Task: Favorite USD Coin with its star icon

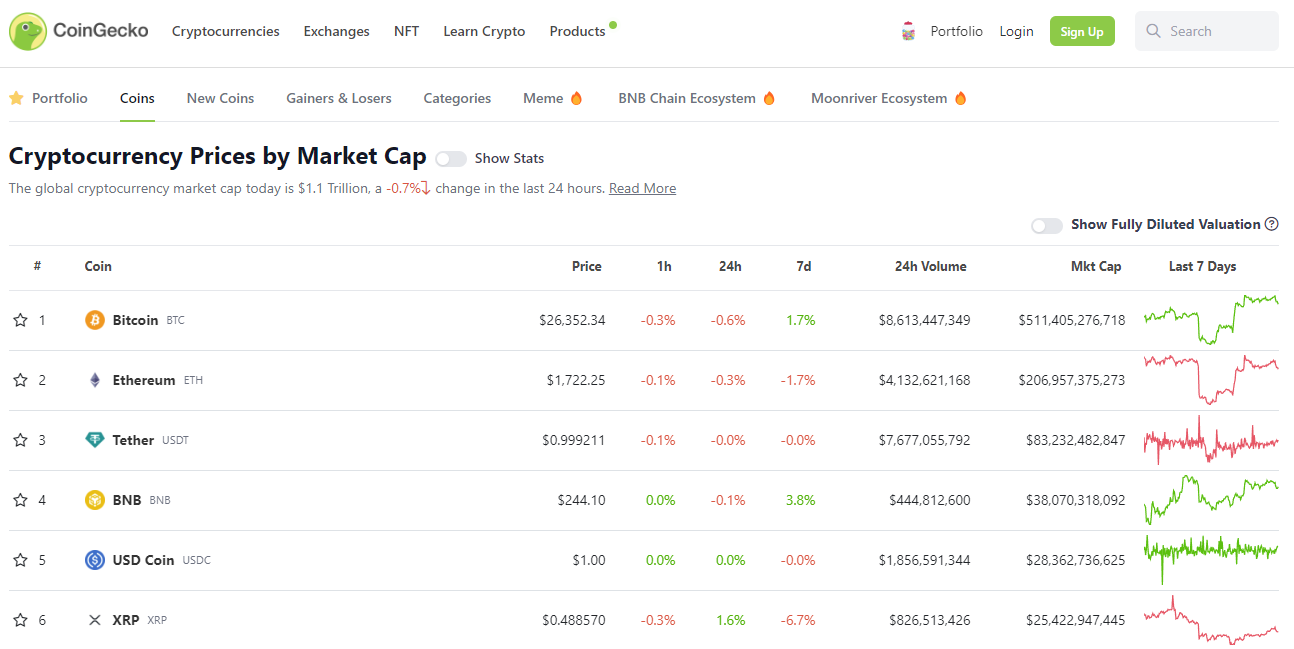Action: (20, 560)
